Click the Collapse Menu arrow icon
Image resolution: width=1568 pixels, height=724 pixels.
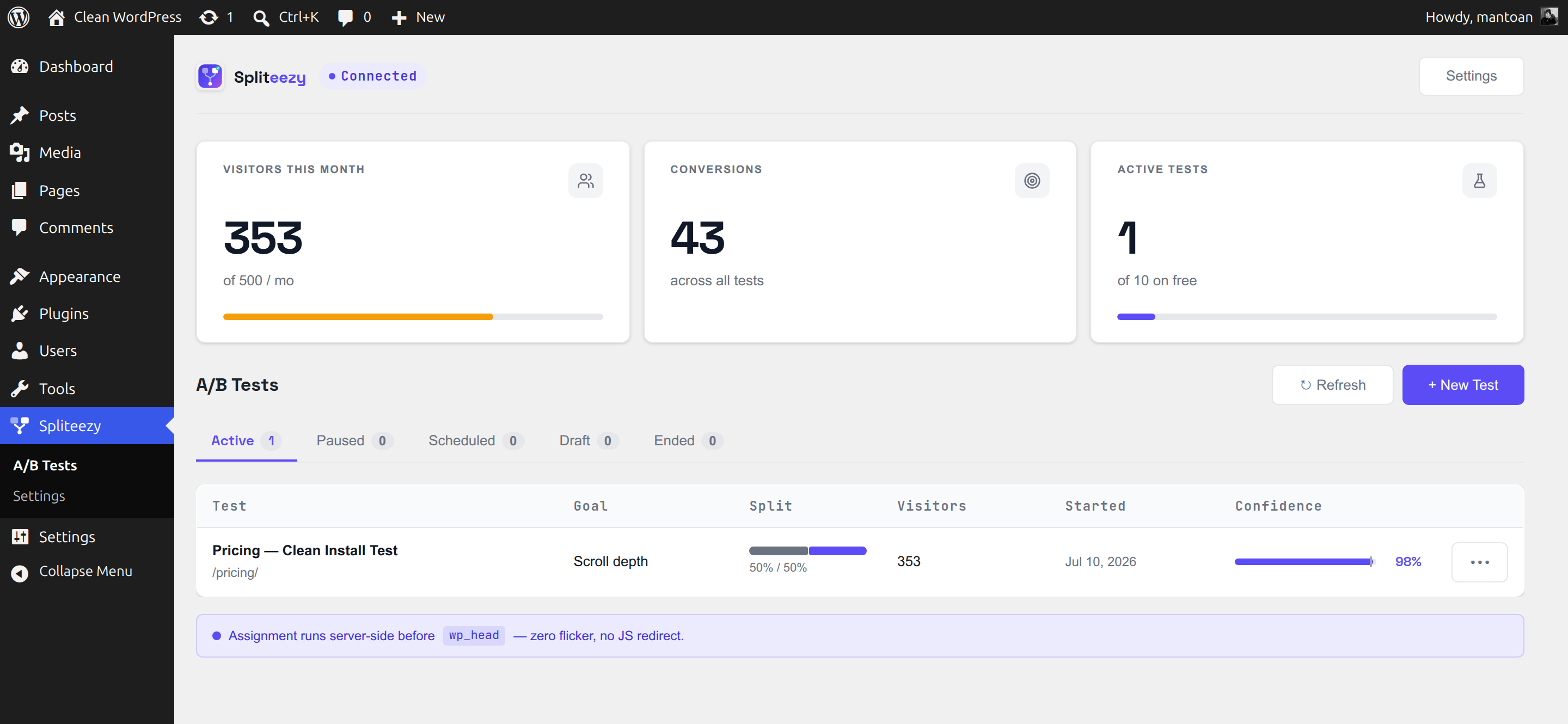[x=20, y=573]
